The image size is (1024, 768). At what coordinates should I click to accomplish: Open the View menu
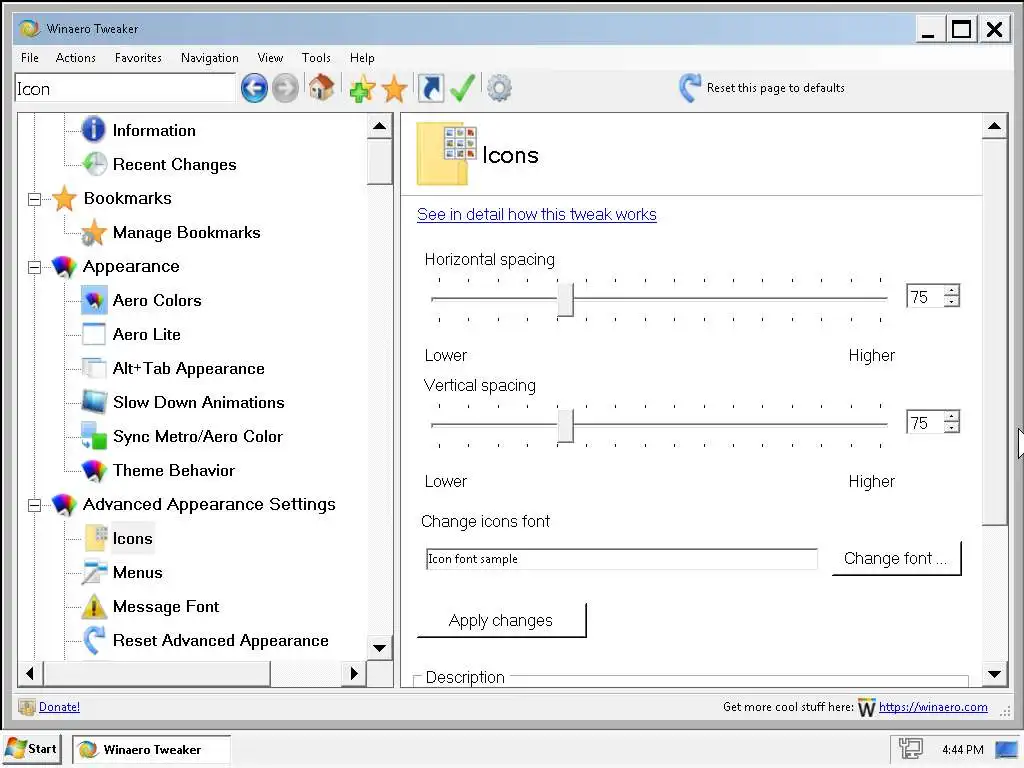[x=270, y=57]
